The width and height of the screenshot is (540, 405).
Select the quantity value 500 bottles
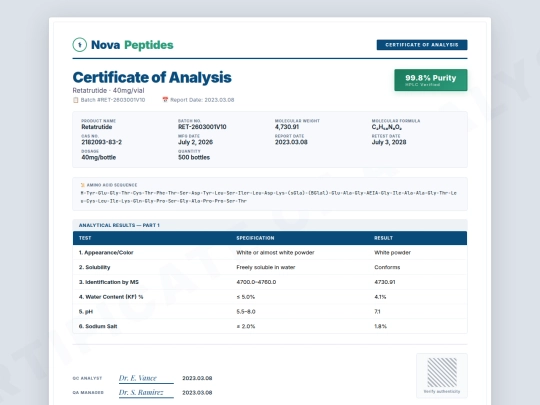(194, 157)
